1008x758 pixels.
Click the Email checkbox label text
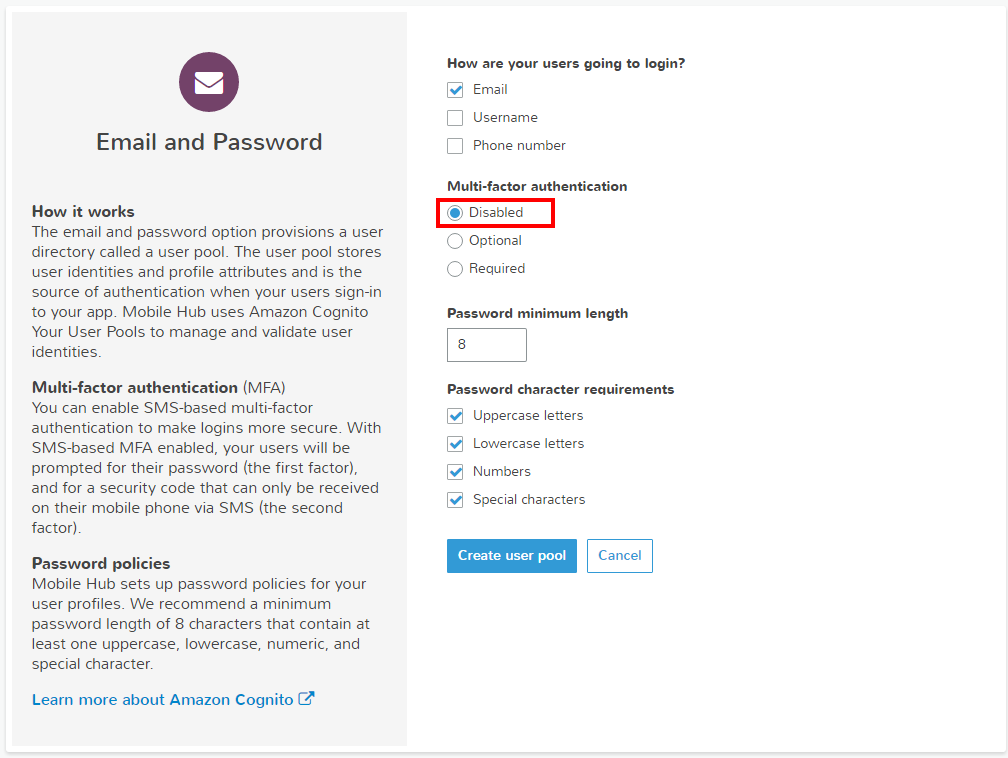coord(490,89)
